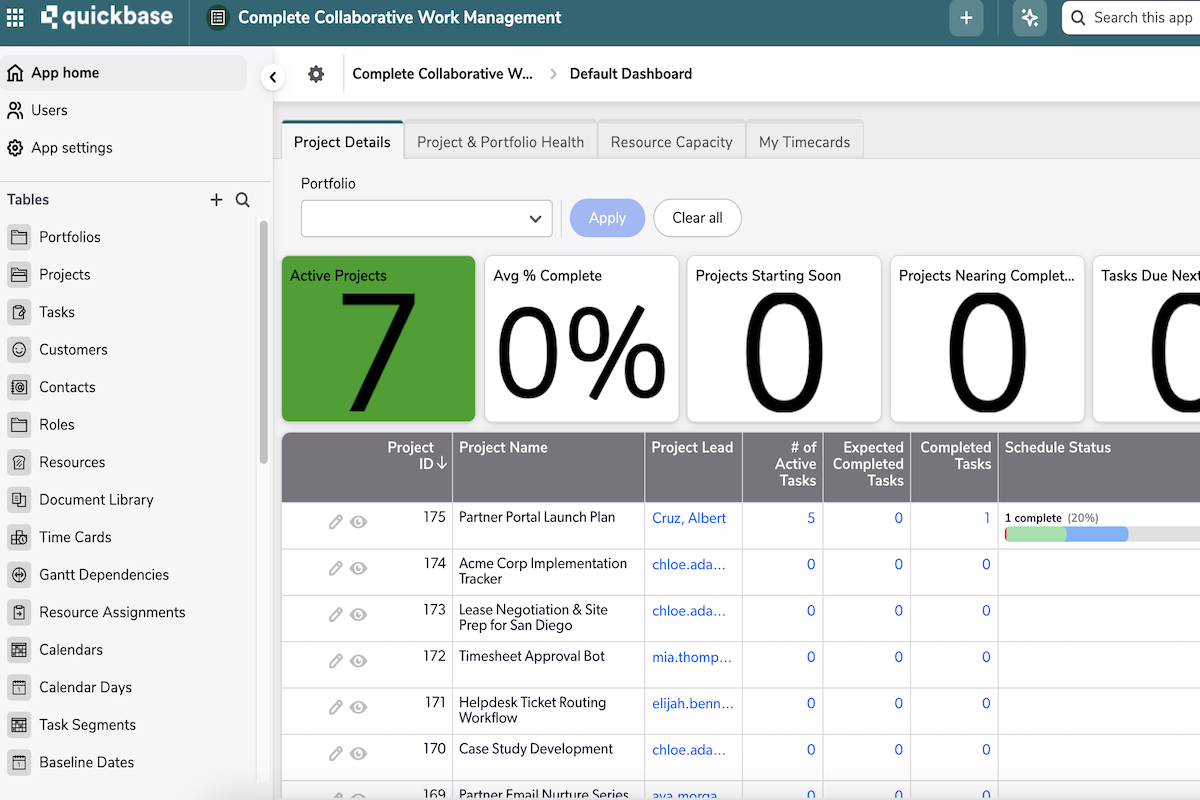Open the Tasks table icon in sidebar

click(x=18, y=311)
